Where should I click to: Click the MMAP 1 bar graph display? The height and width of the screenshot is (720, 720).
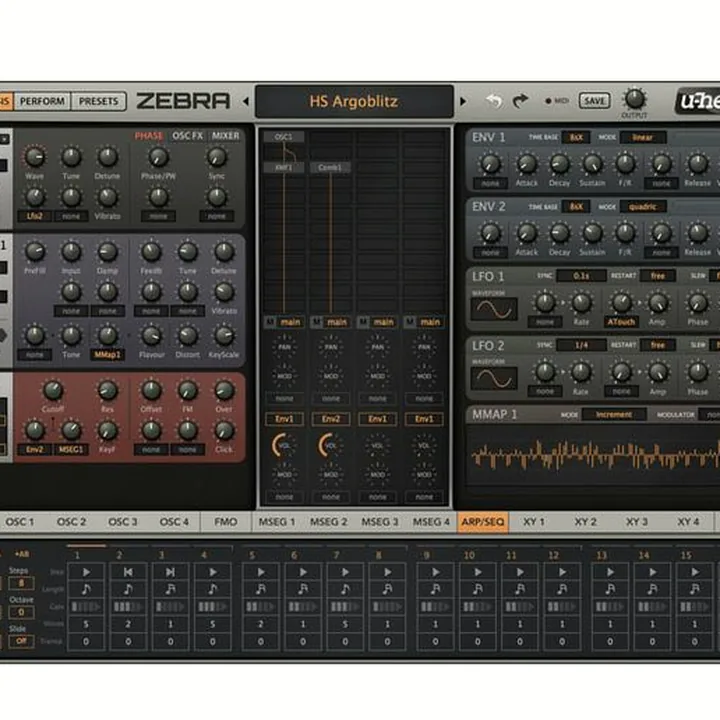595,456
